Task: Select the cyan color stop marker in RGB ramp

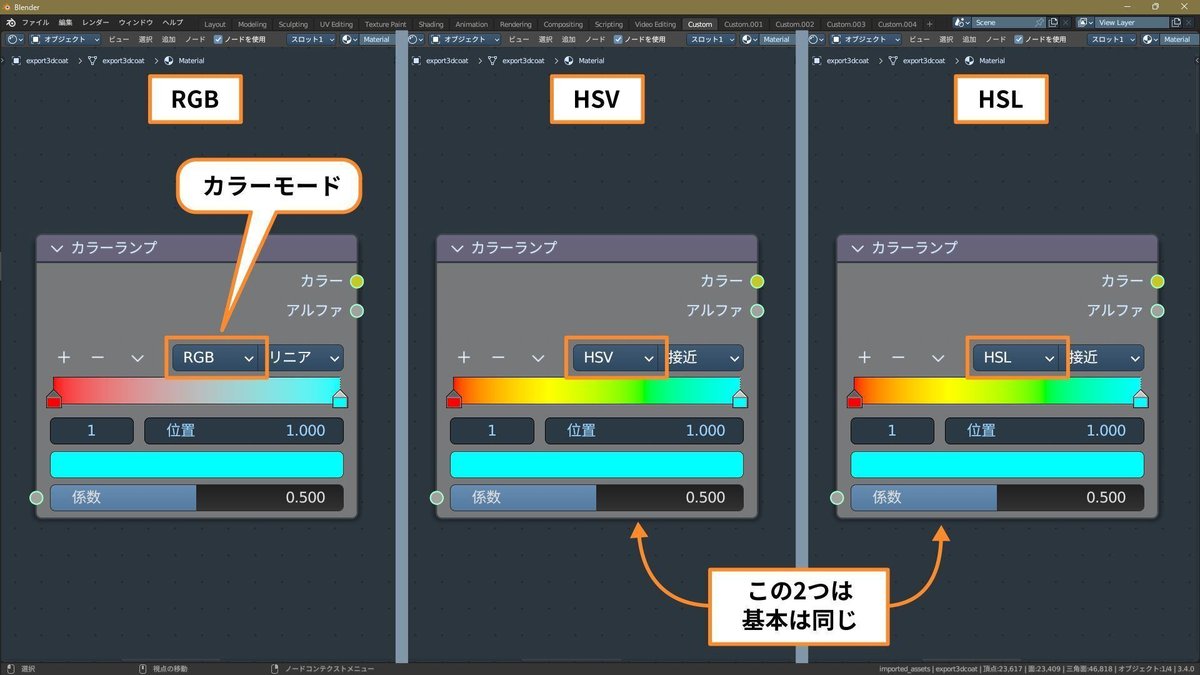Action: point(340,400)
